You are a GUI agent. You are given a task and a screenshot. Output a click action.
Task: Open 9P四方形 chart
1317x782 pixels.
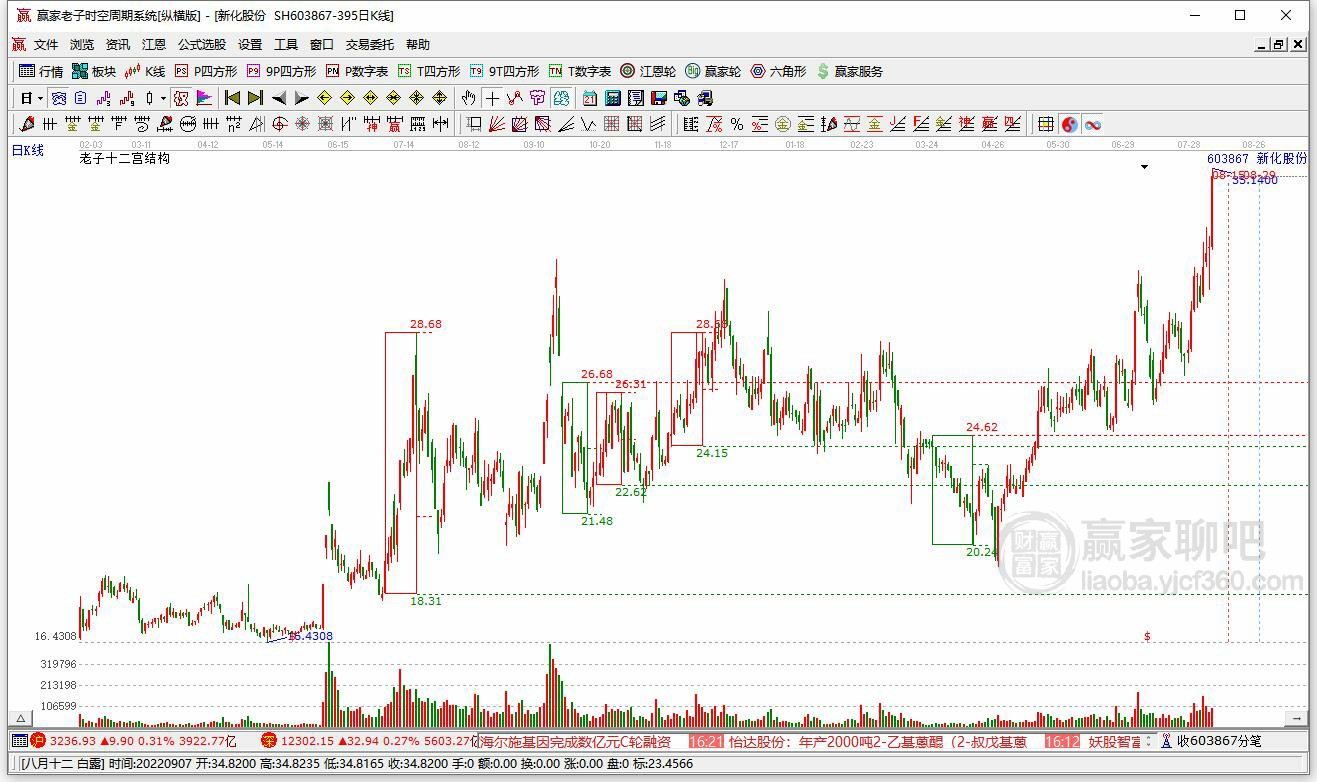coord(281,71)
